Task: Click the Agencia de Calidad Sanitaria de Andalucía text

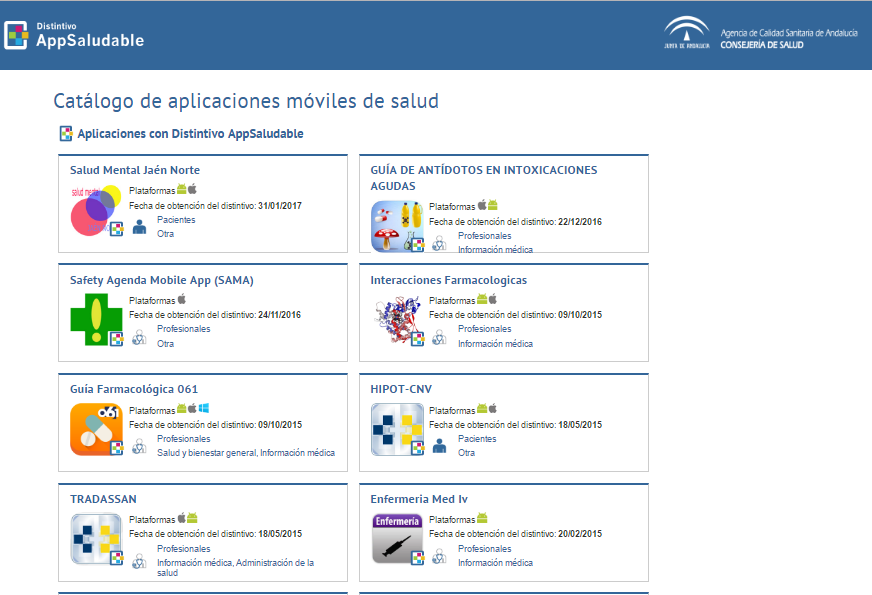Action: coord(789,33)
